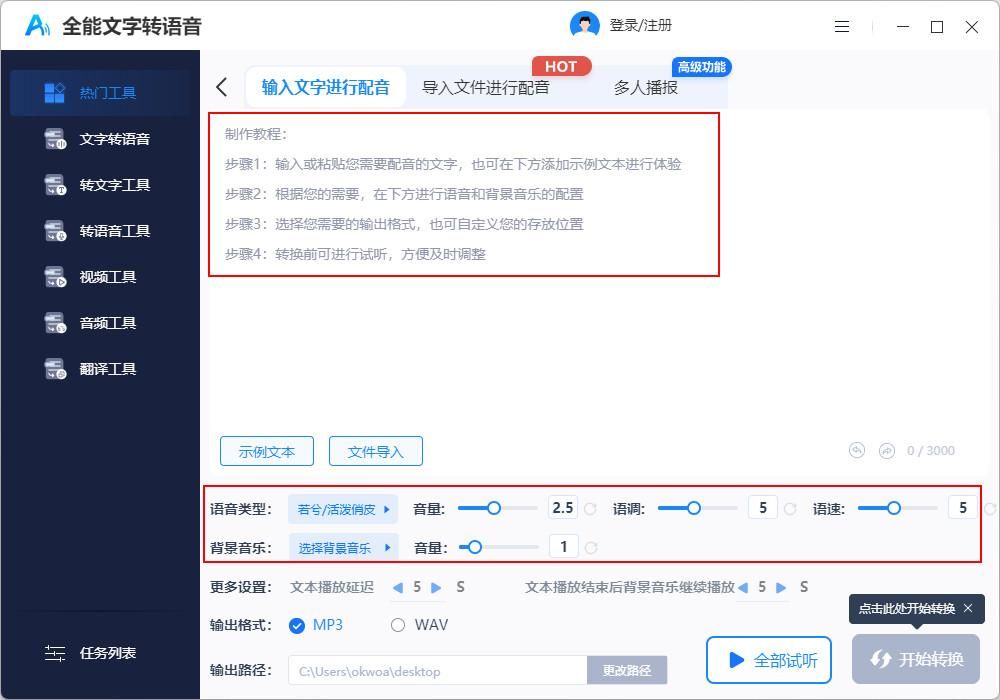Click the user avatar icon
The width and height of the screenshot is (1000, 700).
(584, 26)
